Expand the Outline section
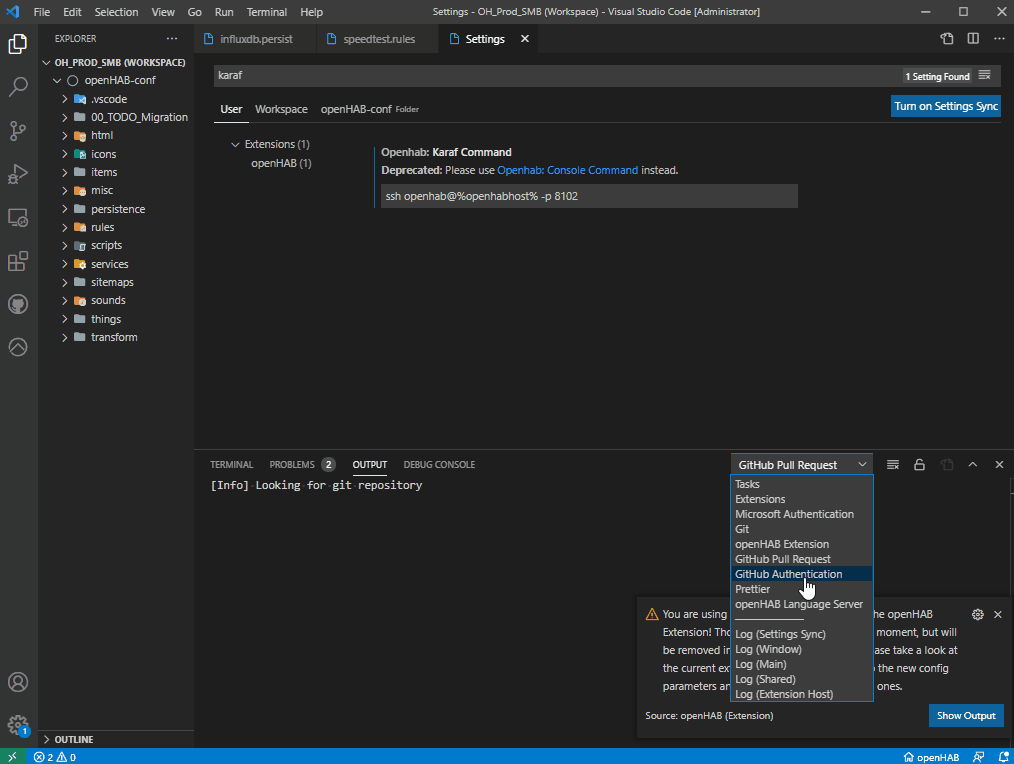The height and width of the screenshot is (764, 1014). tap(74, 739)
